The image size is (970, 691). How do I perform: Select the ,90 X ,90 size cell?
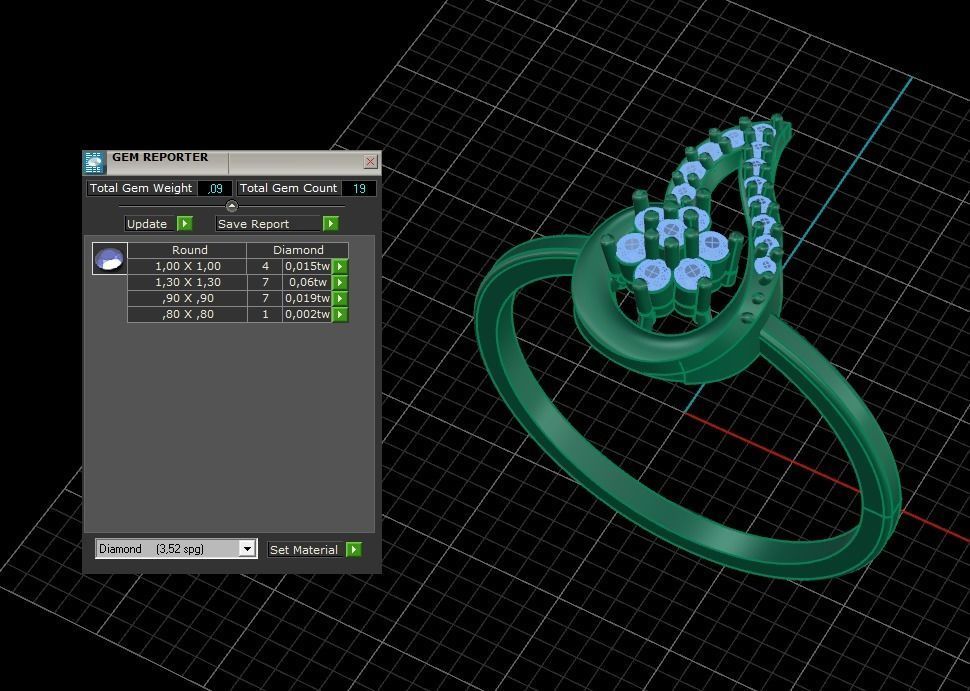coord(187,299)
